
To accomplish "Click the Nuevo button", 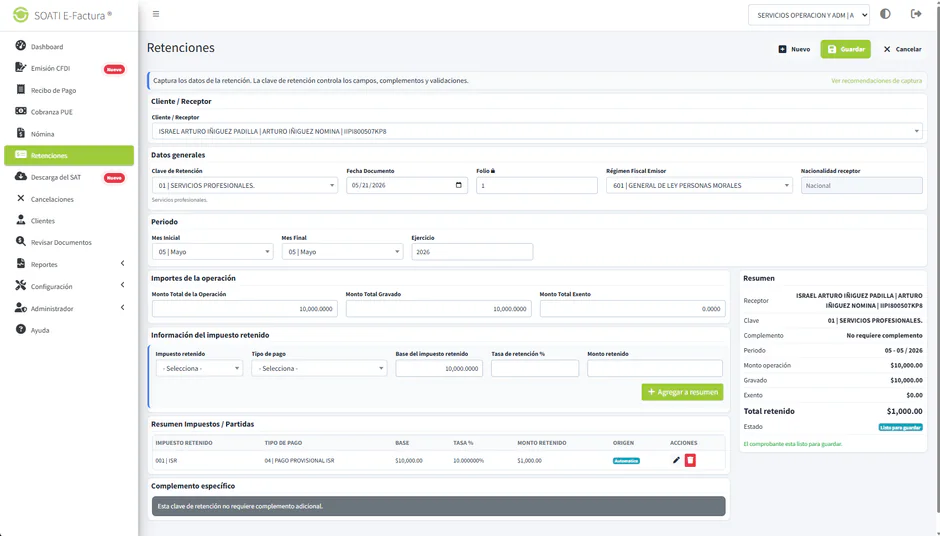I will (794, 49).
